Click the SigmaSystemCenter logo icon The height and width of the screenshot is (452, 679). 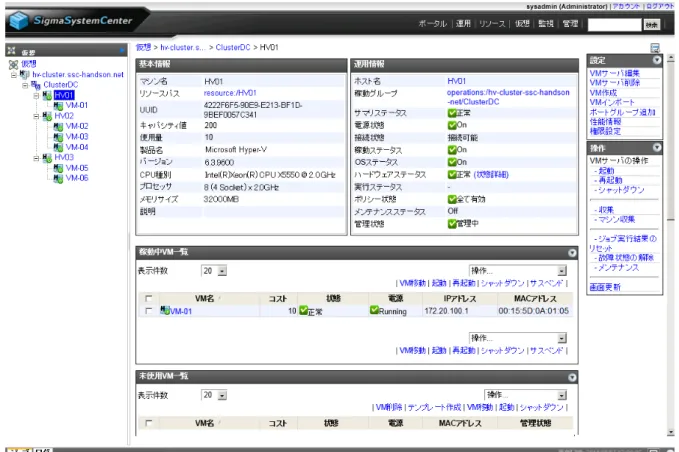(x=19, y=20)
